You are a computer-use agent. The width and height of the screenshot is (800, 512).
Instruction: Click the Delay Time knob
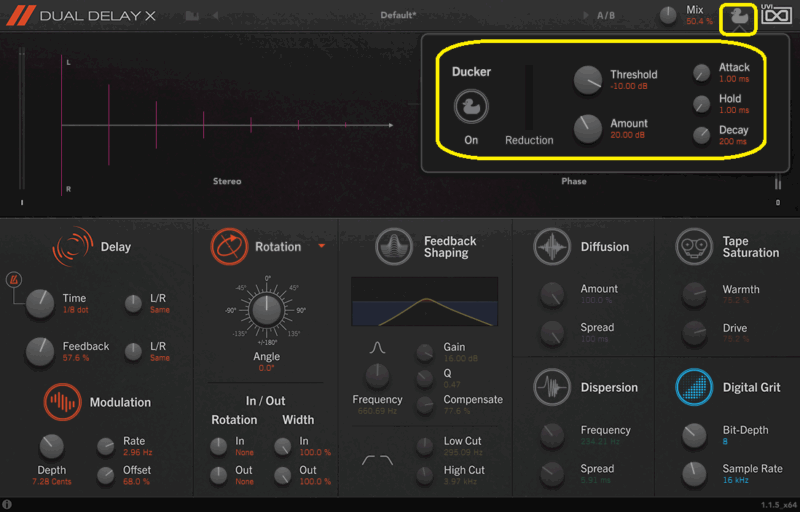[x=40, y=304]
